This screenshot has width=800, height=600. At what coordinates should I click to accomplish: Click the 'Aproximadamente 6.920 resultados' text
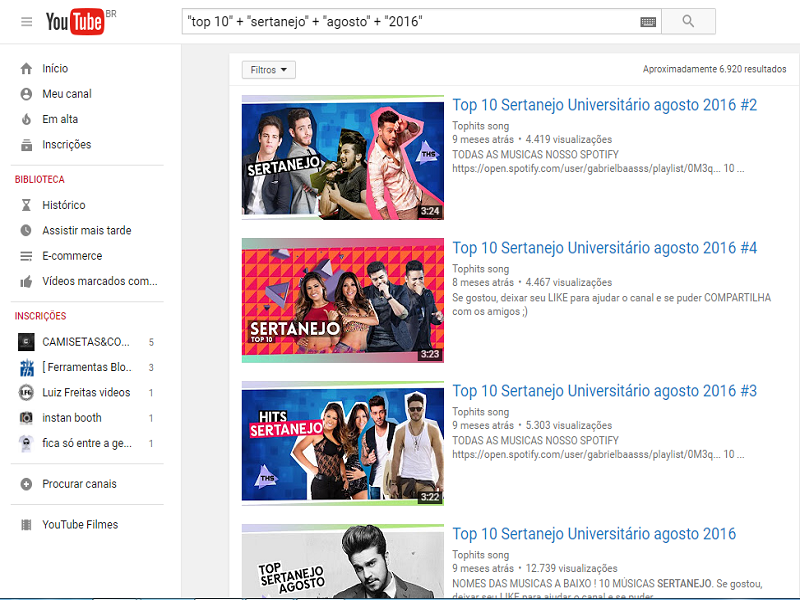[714, 69]
